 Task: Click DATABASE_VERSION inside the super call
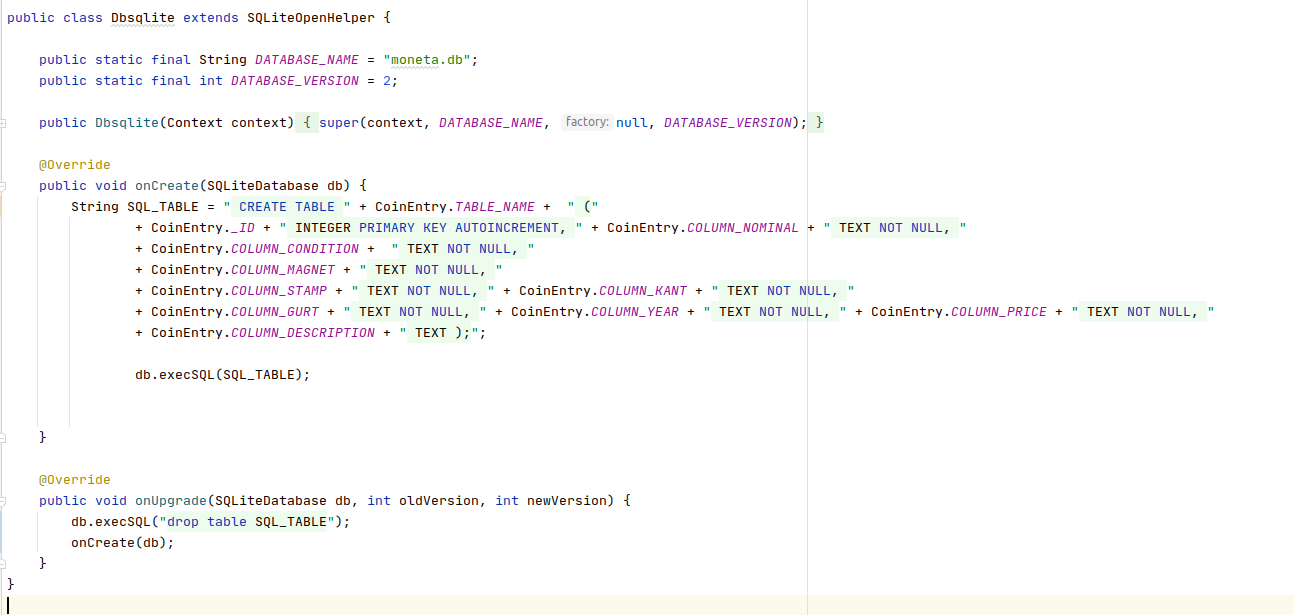pyautogui.click(x=728, y=123)
